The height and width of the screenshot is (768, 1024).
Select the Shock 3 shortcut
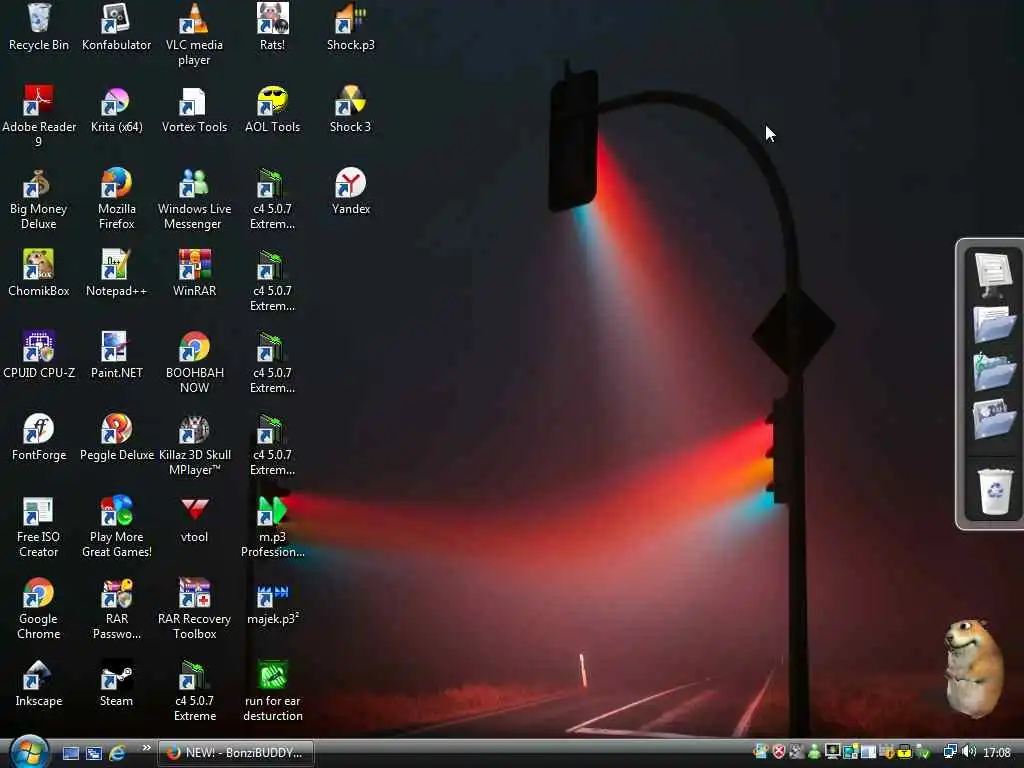tap(351, 110)
